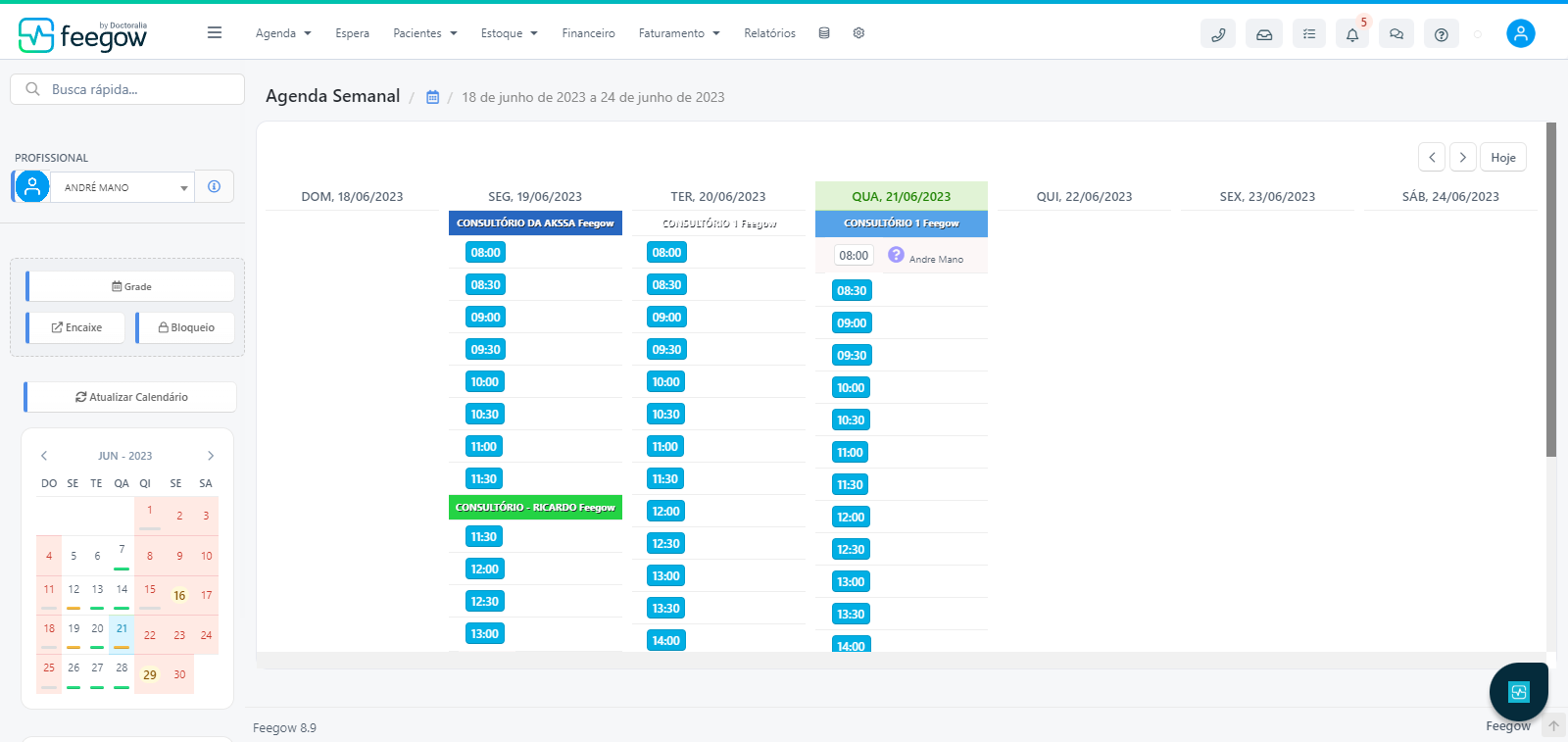This screenshot has width=1568, height=742.
Task: Select the 12:00 slot on Wednesday 21/06
Action: 851,517
